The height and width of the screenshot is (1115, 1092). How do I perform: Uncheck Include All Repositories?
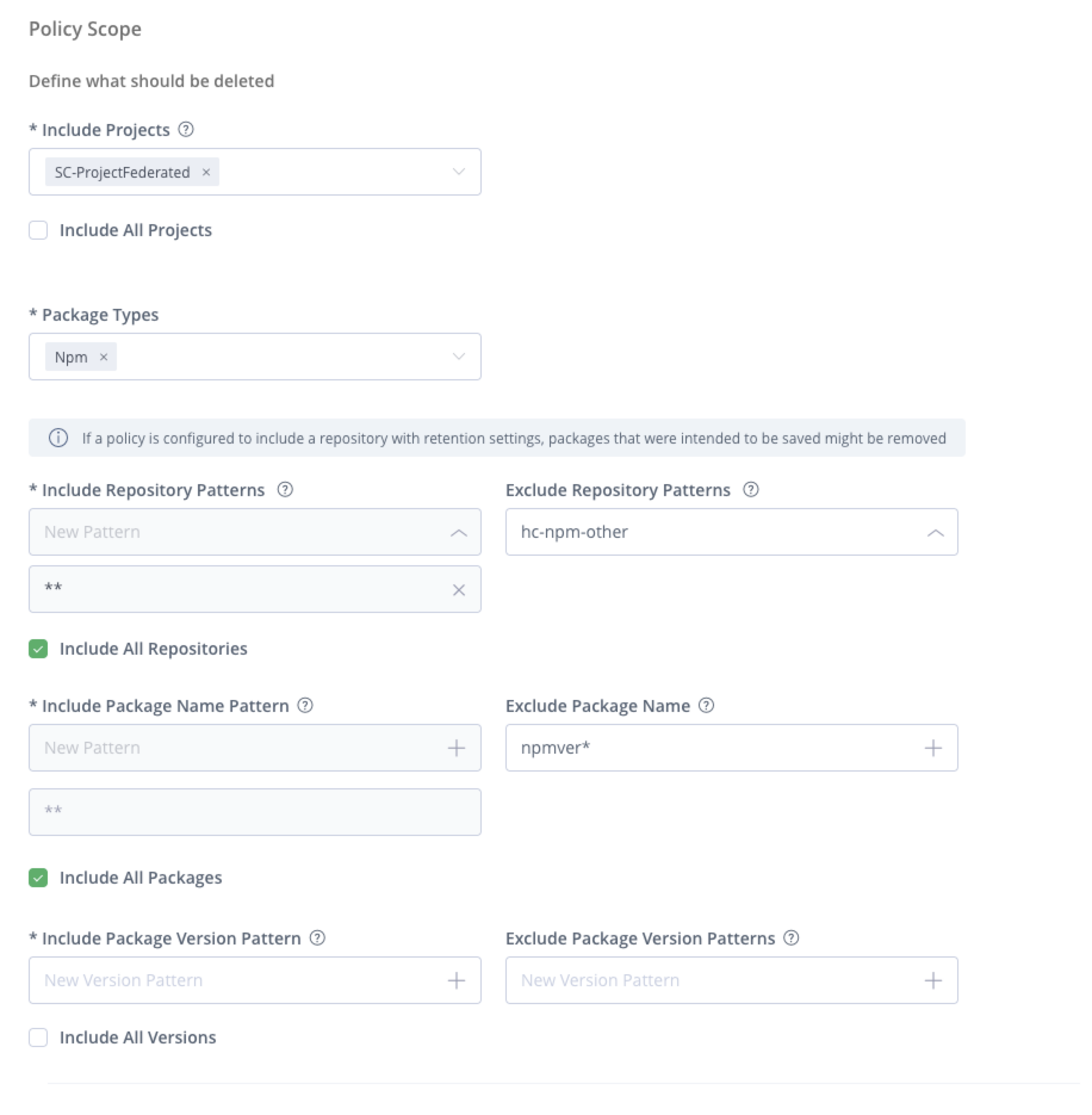click(x=38, y=649)
